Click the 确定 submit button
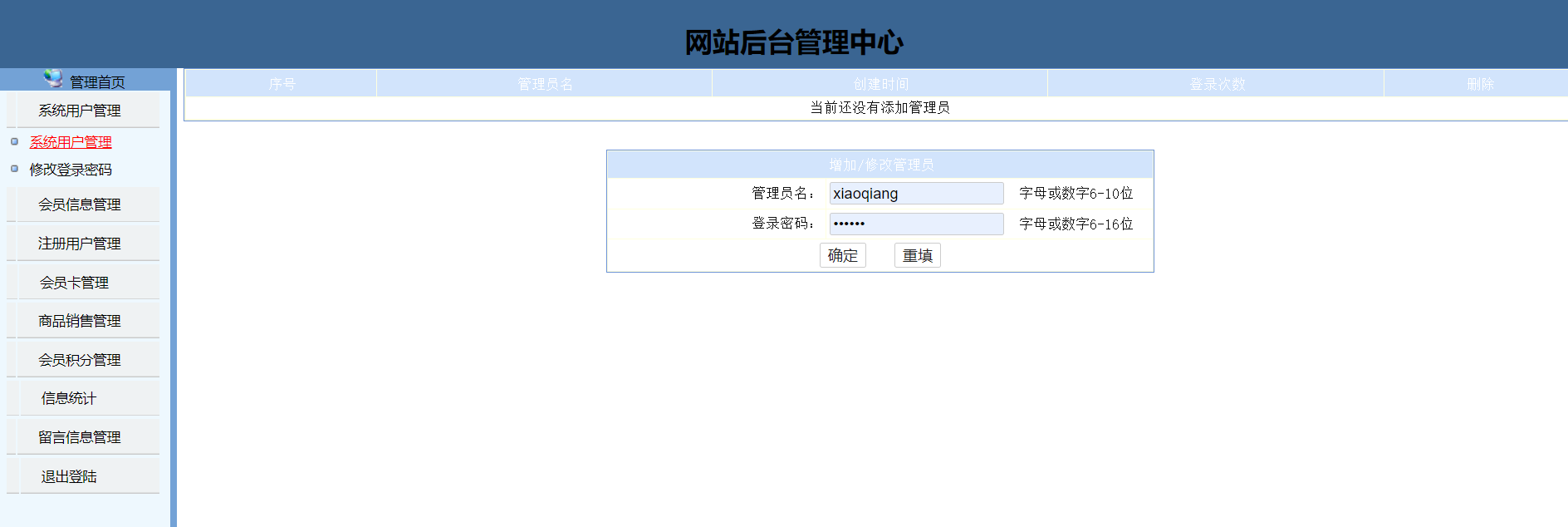 click(x=843, y=255)
